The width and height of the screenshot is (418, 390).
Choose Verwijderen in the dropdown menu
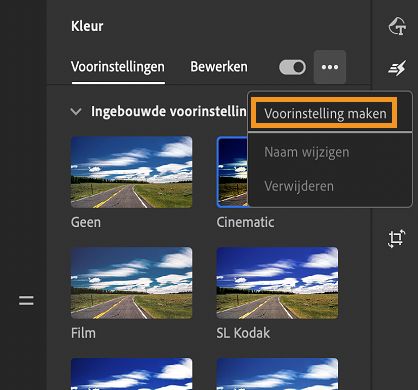click(x=299, y=186)
